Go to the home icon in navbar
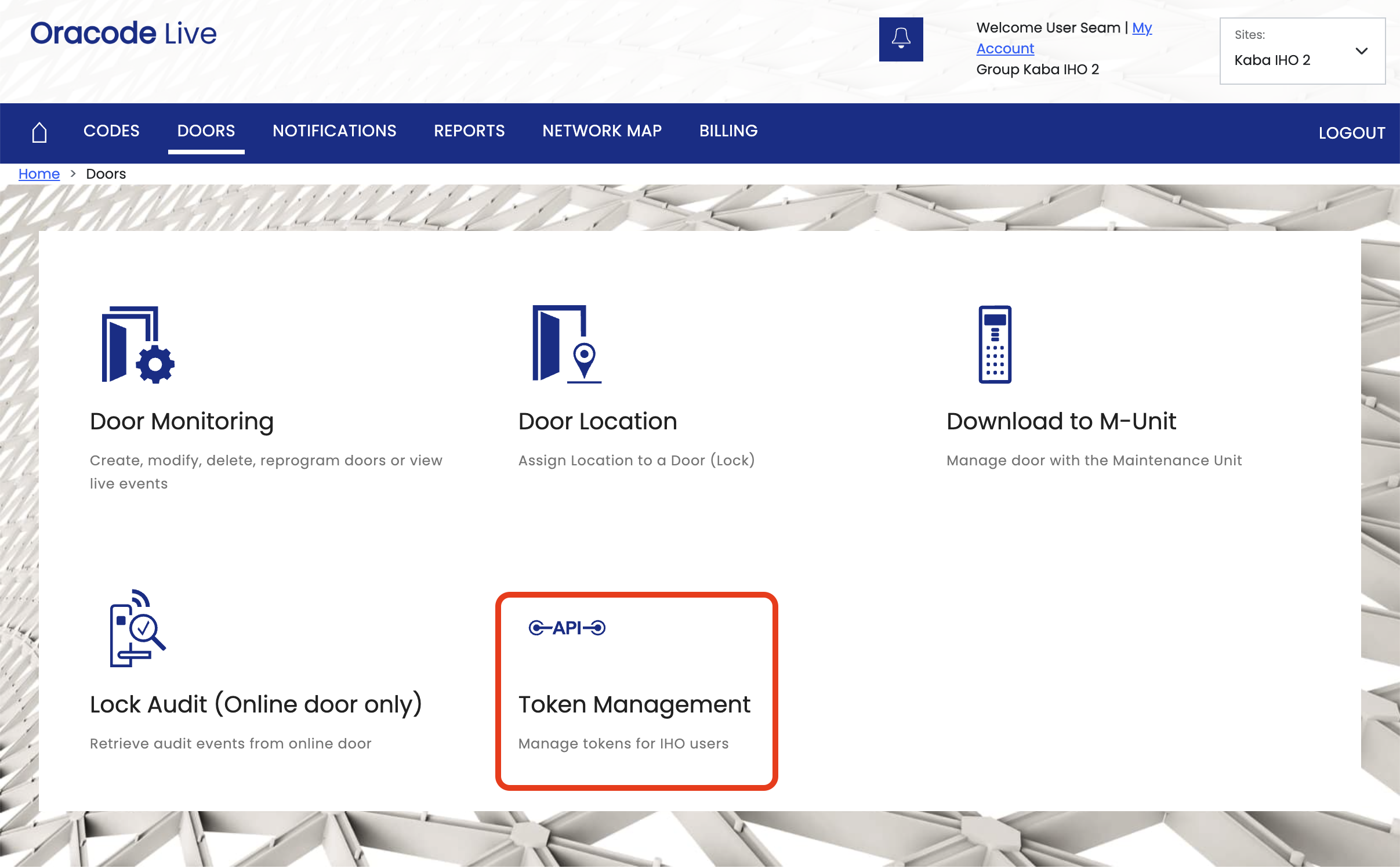 click(39, 132)
